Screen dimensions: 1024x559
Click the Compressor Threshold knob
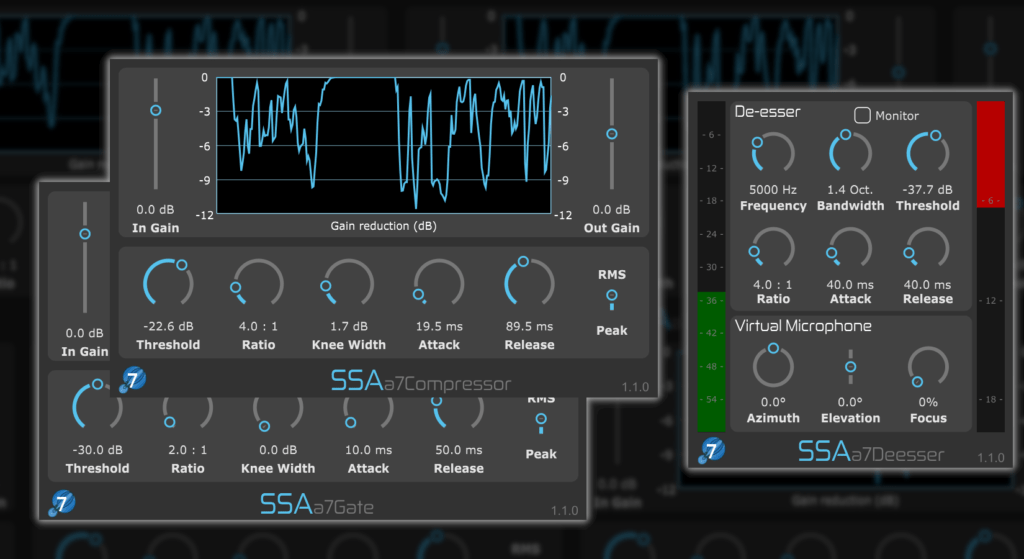(168, 283)
